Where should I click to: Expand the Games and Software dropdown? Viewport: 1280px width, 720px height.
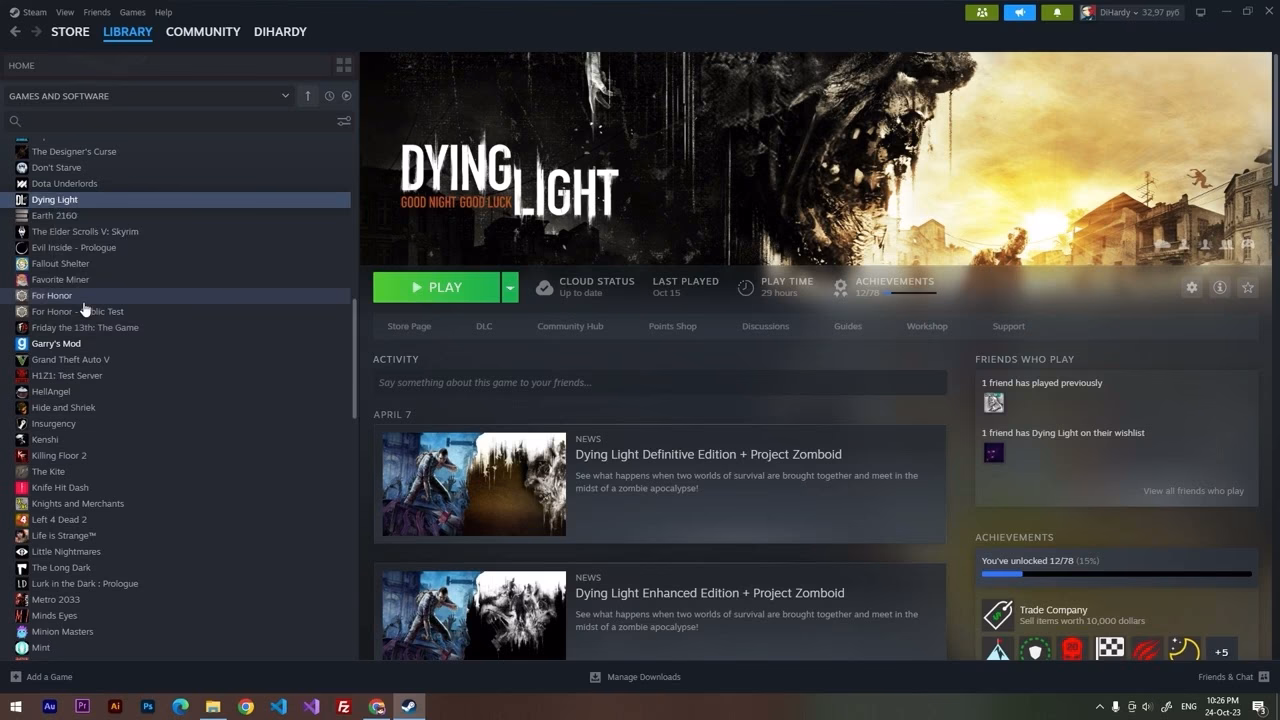[285, 96]
